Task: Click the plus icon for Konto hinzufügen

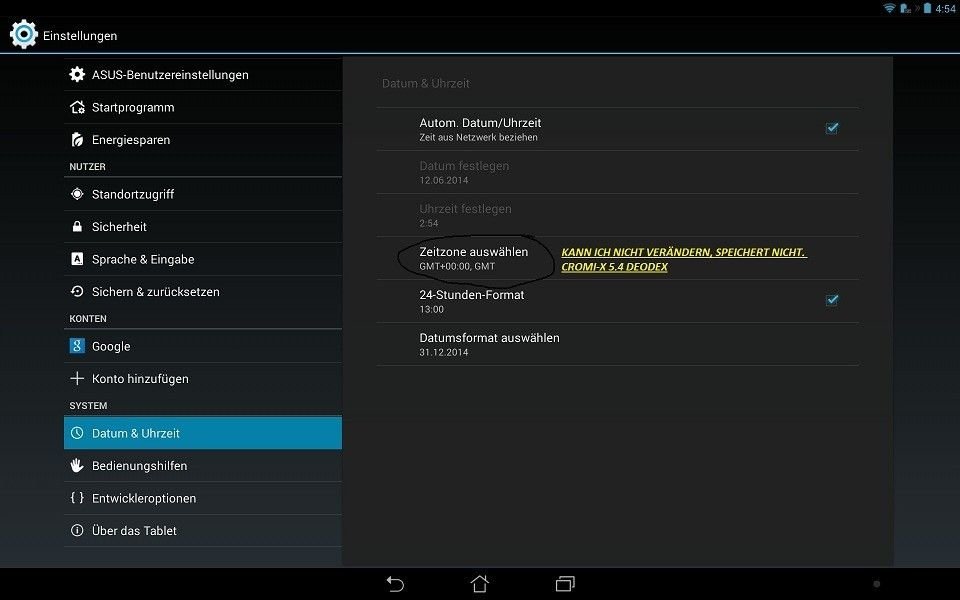Action: [77, 378]
